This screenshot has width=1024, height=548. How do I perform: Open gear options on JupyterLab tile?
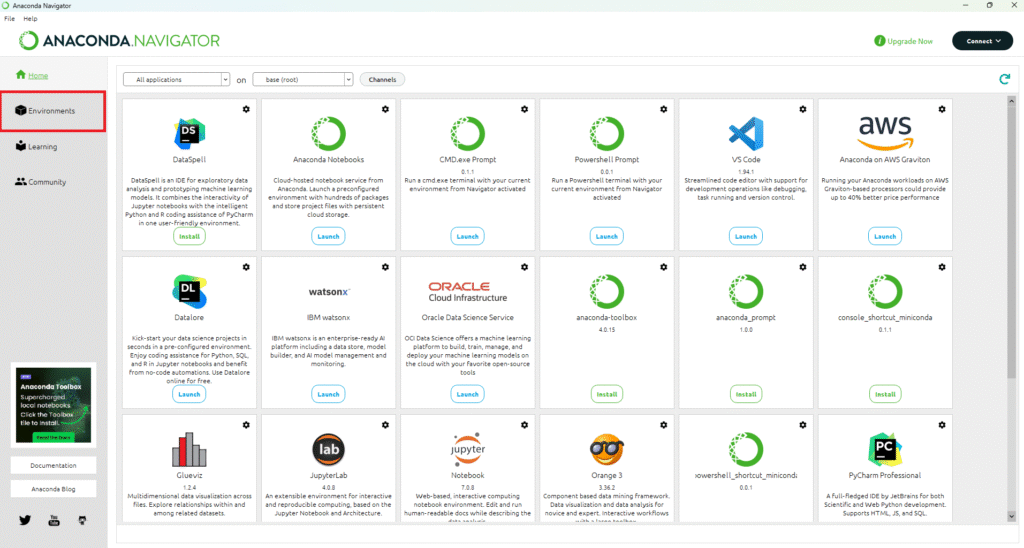point(385,425)
